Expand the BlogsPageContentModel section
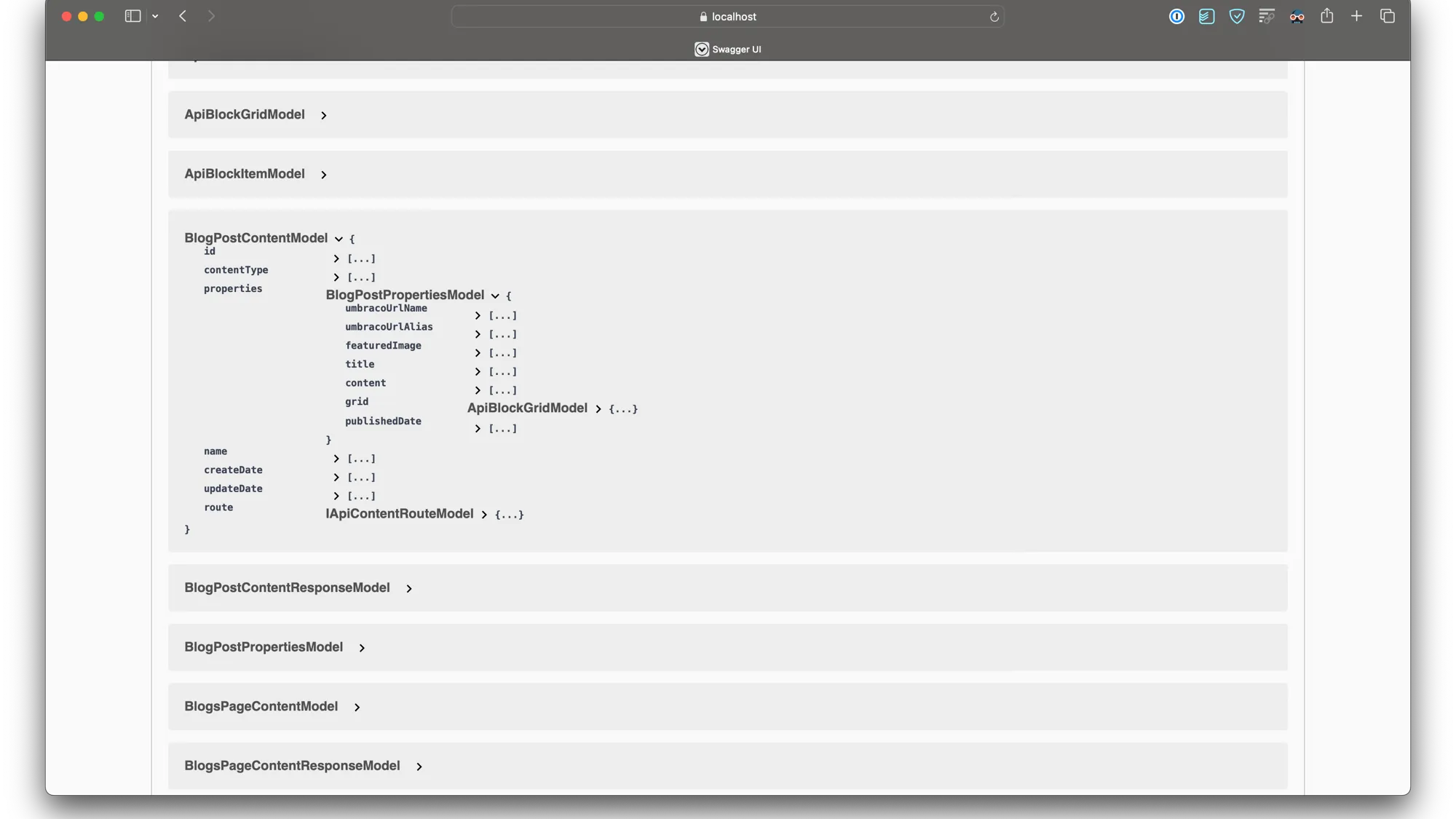The image size is (1456, 819). tap(357, 706)
